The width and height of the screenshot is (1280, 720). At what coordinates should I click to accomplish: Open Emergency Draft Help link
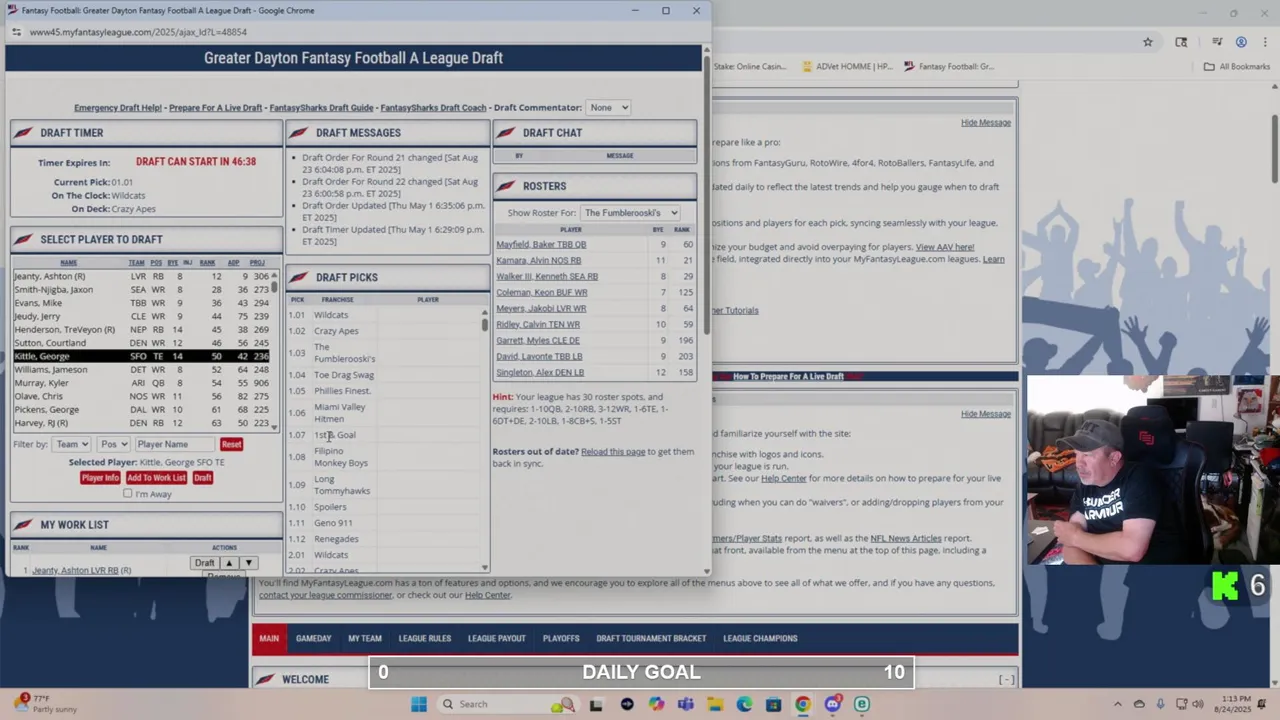tap(118, 107)
